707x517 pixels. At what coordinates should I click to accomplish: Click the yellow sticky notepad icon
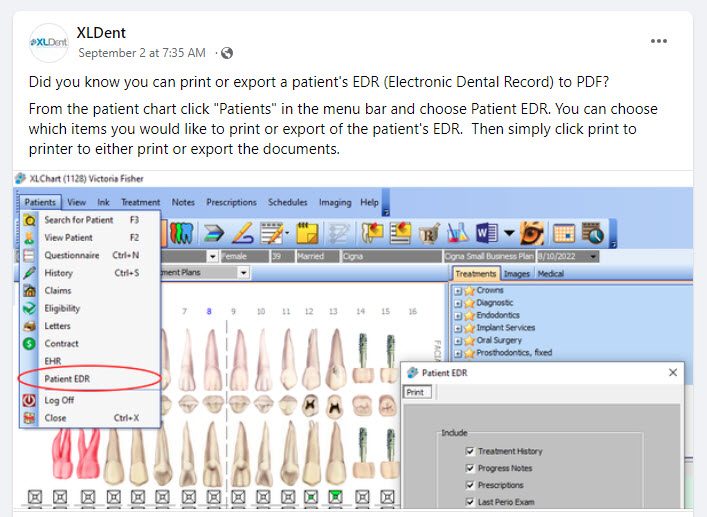[x=308, y=233]
